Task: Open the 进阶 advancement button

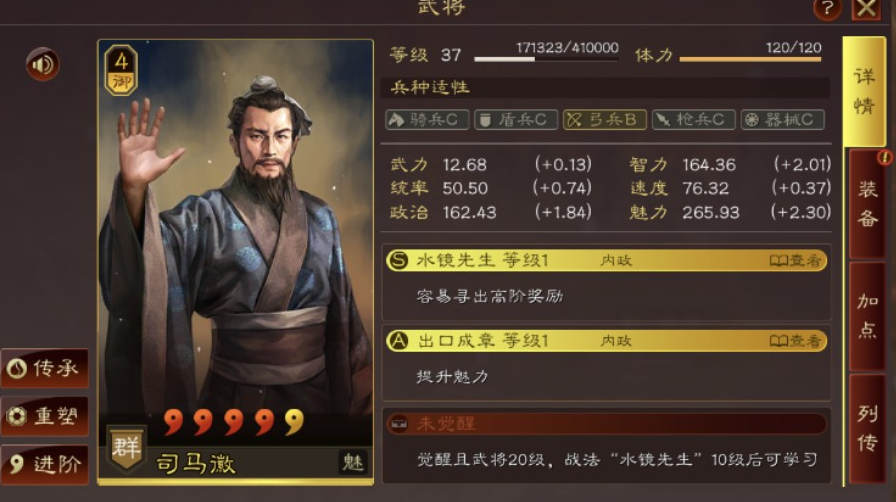Action: [45, 464]
